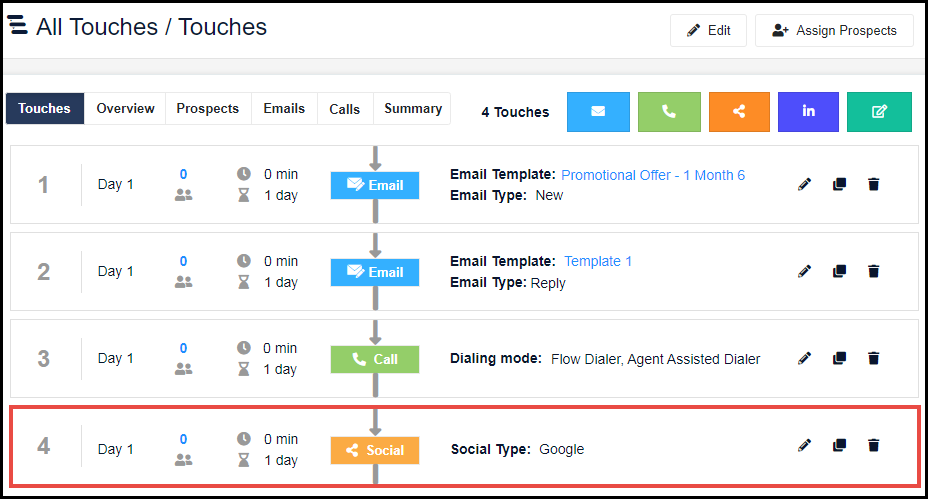928x499 pixels.
Task: Open the hamburger menu beside All Touches
Action: click(x=17, y=25)
